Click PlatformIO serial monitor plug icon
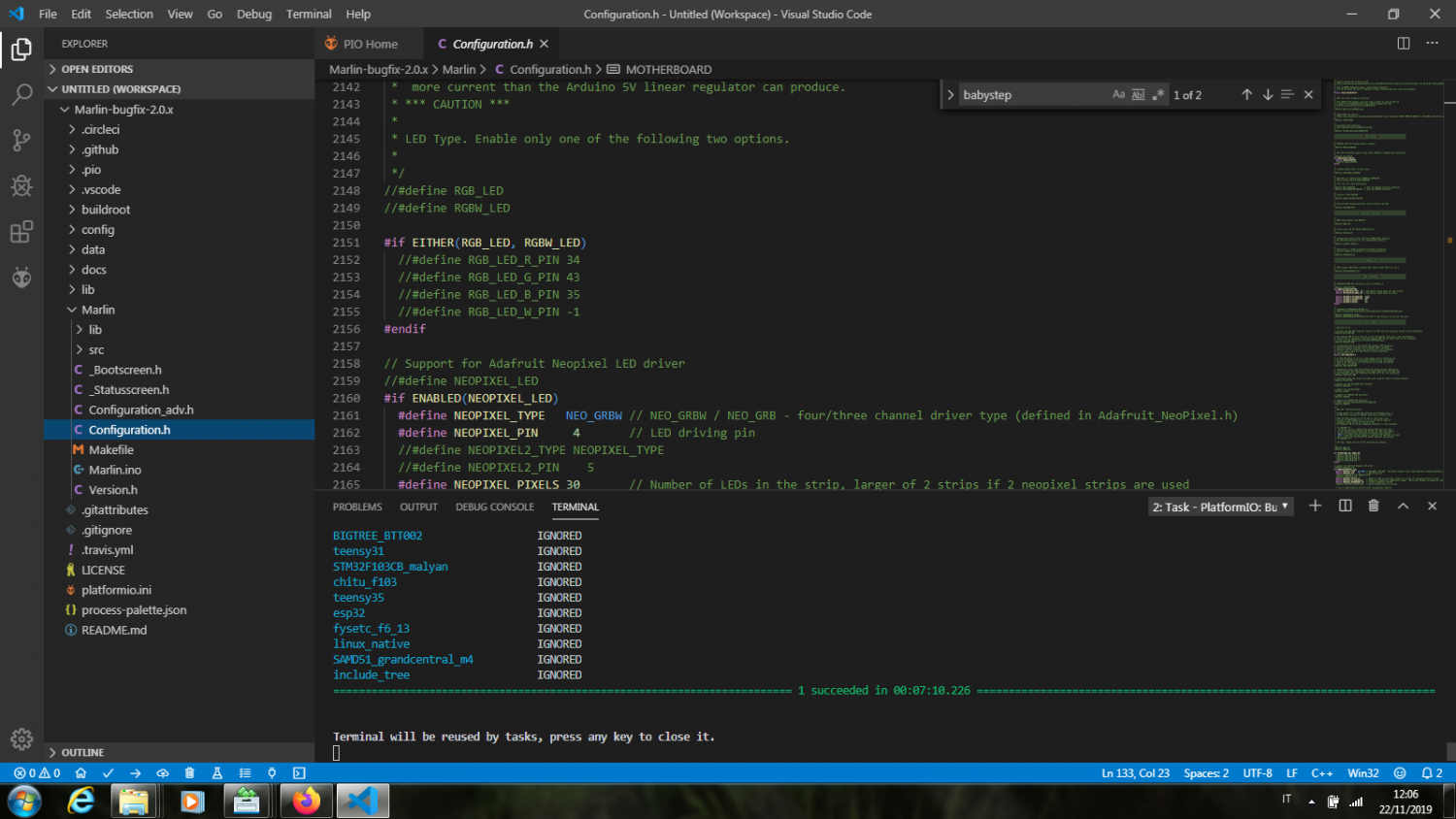Image resolution: width=1456 pixels, height=819 pixels. coord(272,773)
